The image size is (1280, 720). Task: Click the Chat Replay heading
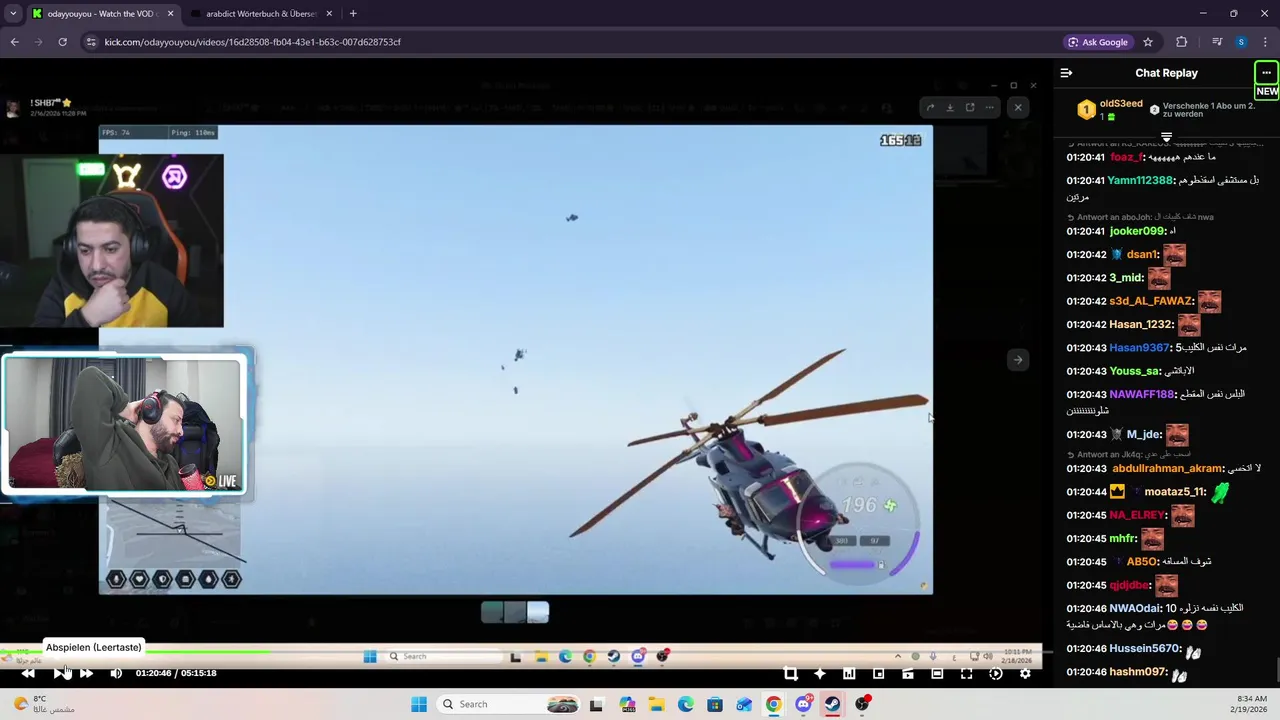point(1166,73)
